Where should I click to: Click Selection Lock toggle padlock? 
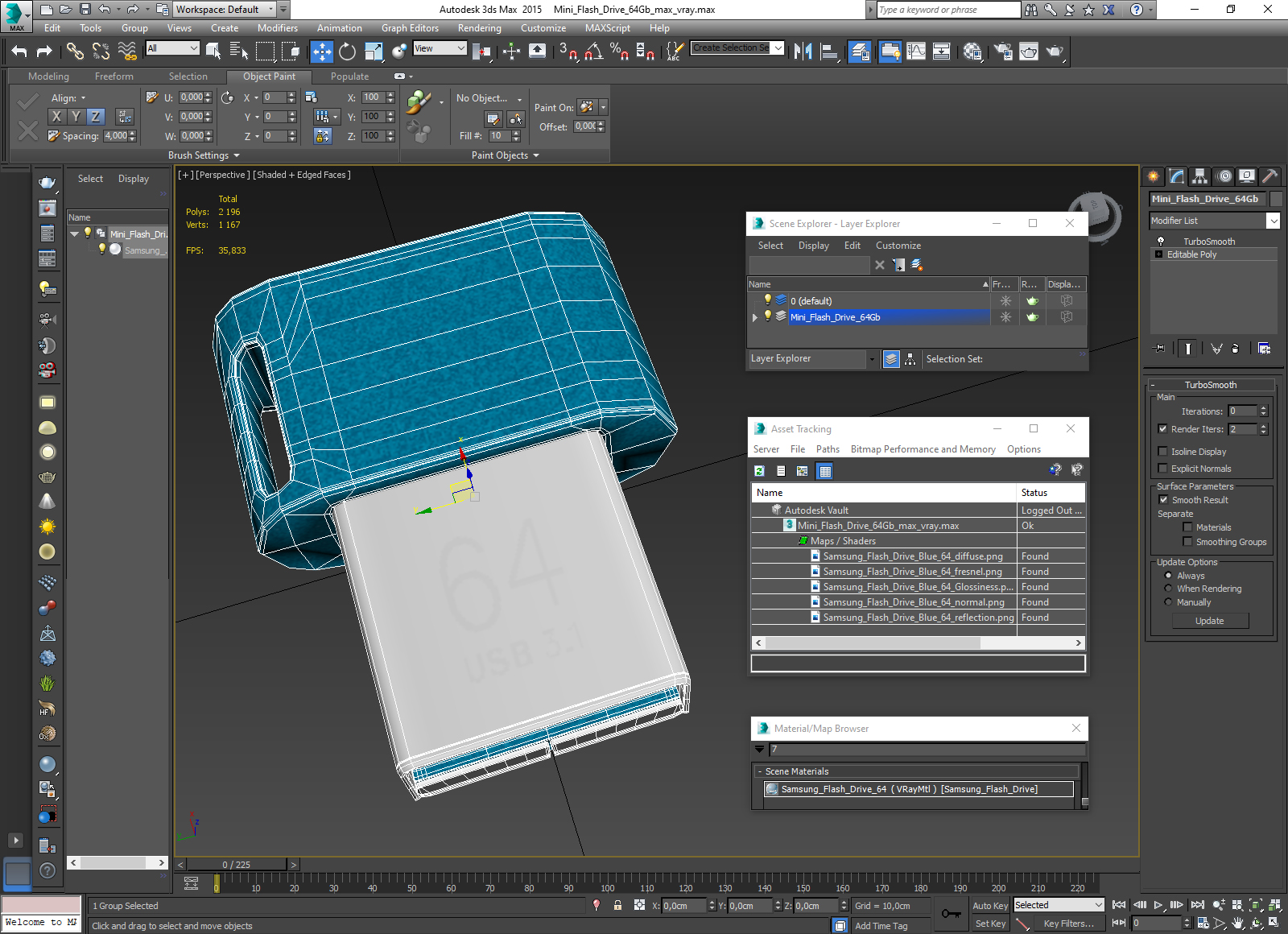pos(617,905)
